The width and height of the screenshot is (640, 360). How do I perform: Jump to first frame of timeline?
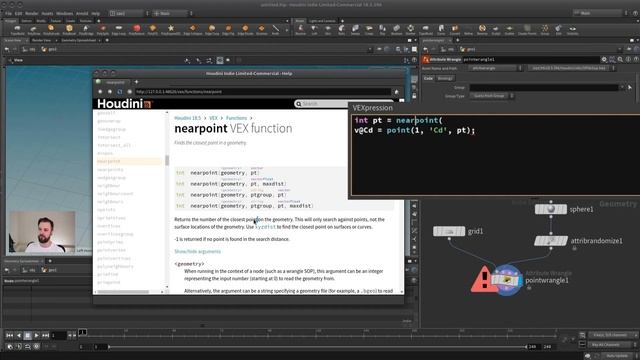point(9,336)
